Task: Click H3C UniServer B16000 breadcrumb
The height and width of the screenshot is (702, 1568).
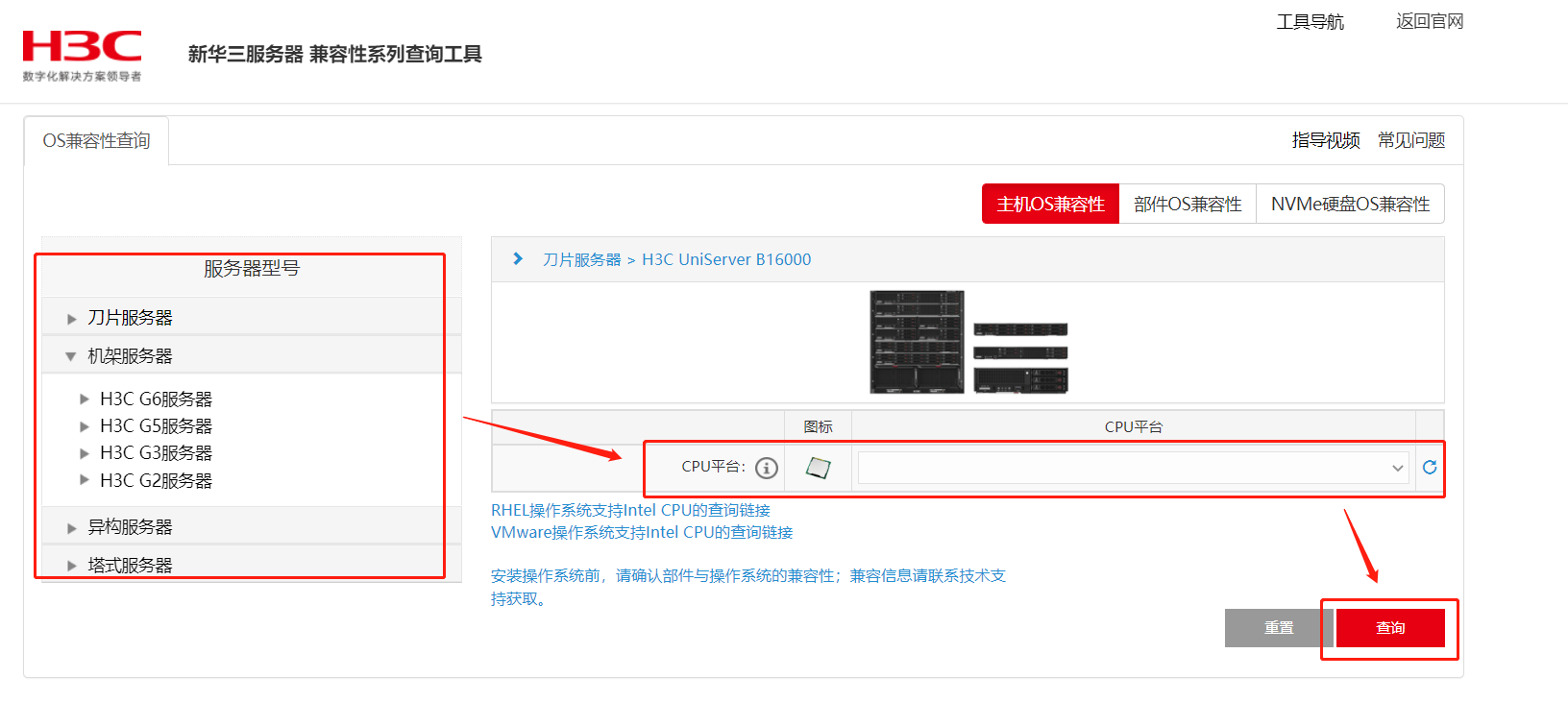Action: point(726,259)
